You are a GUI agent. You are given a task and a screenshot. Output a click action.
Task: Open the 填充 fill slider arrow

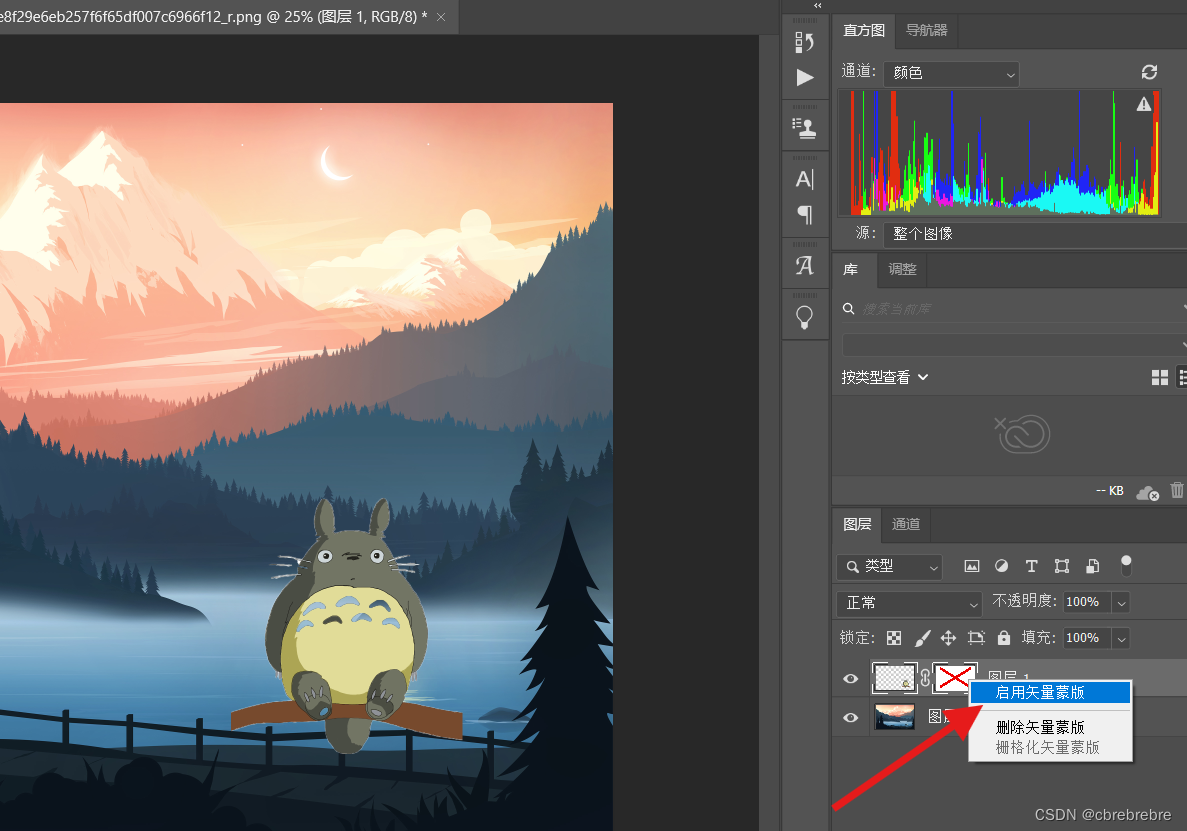click(x=1121, y=638)
